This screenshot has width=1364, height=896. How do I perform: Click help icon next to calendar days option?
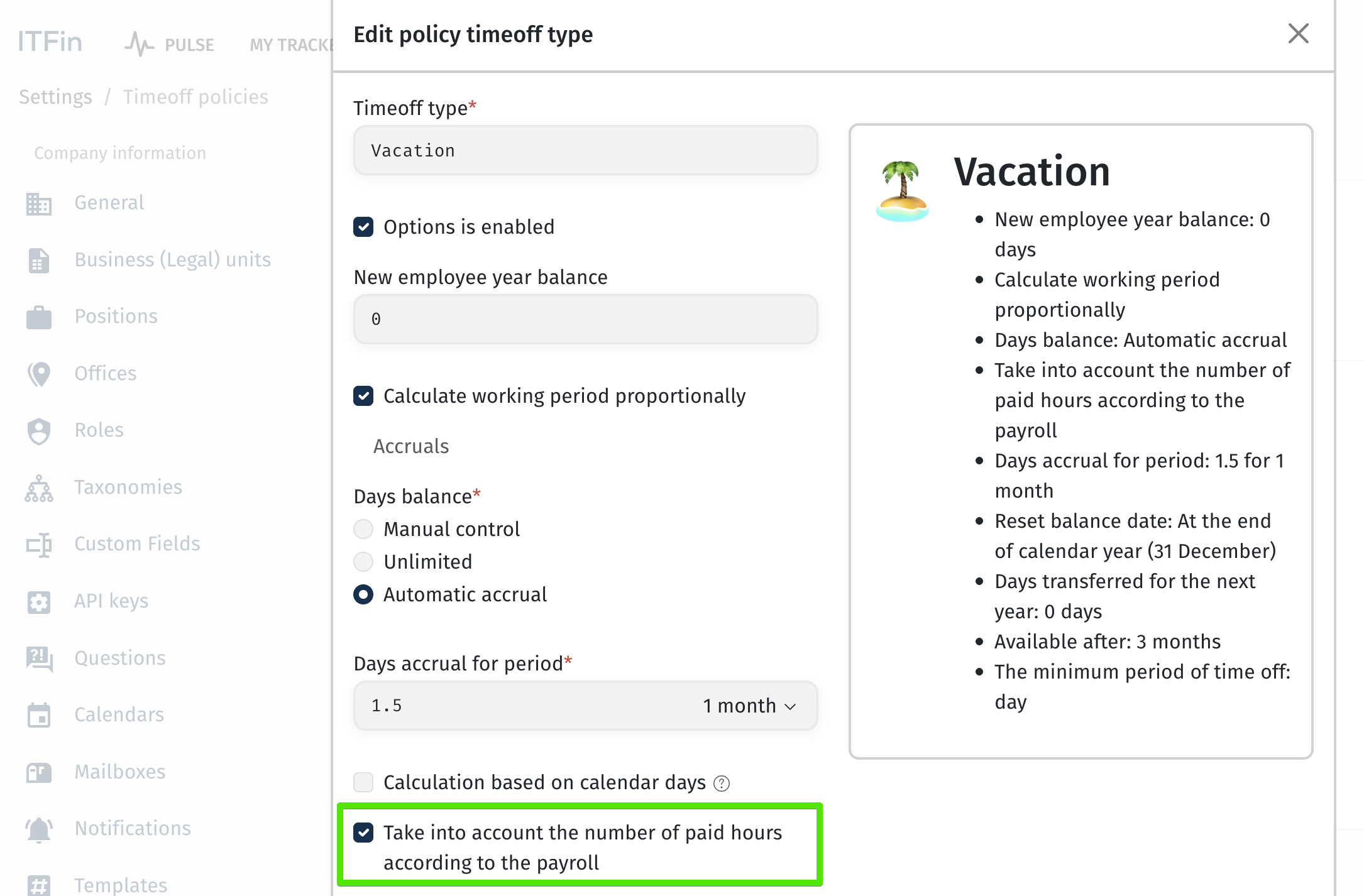(722, 784)
